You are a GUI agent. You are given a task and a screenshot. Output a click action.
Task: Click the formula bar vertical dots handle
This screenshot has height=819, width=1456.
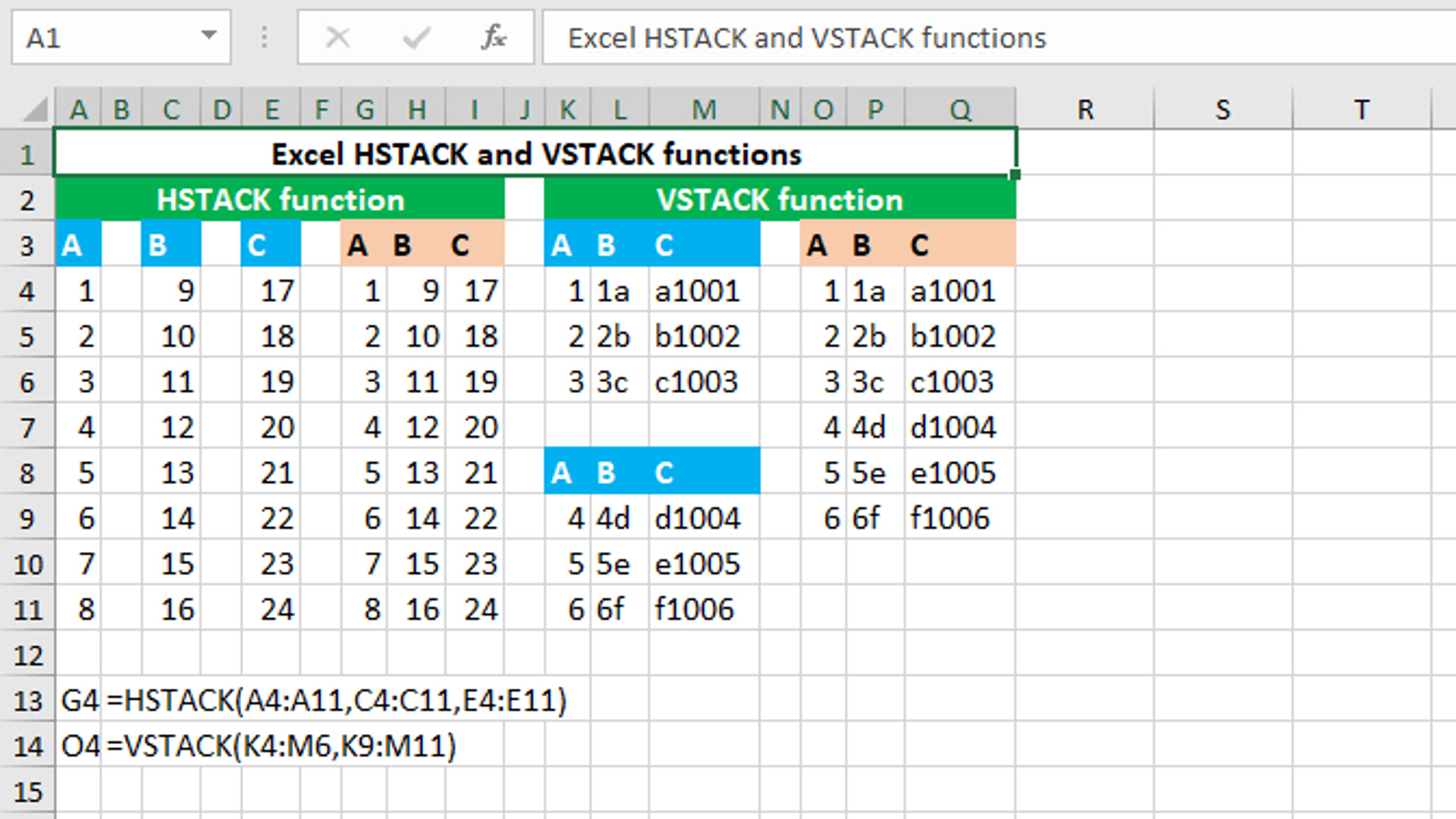(264, 37)
